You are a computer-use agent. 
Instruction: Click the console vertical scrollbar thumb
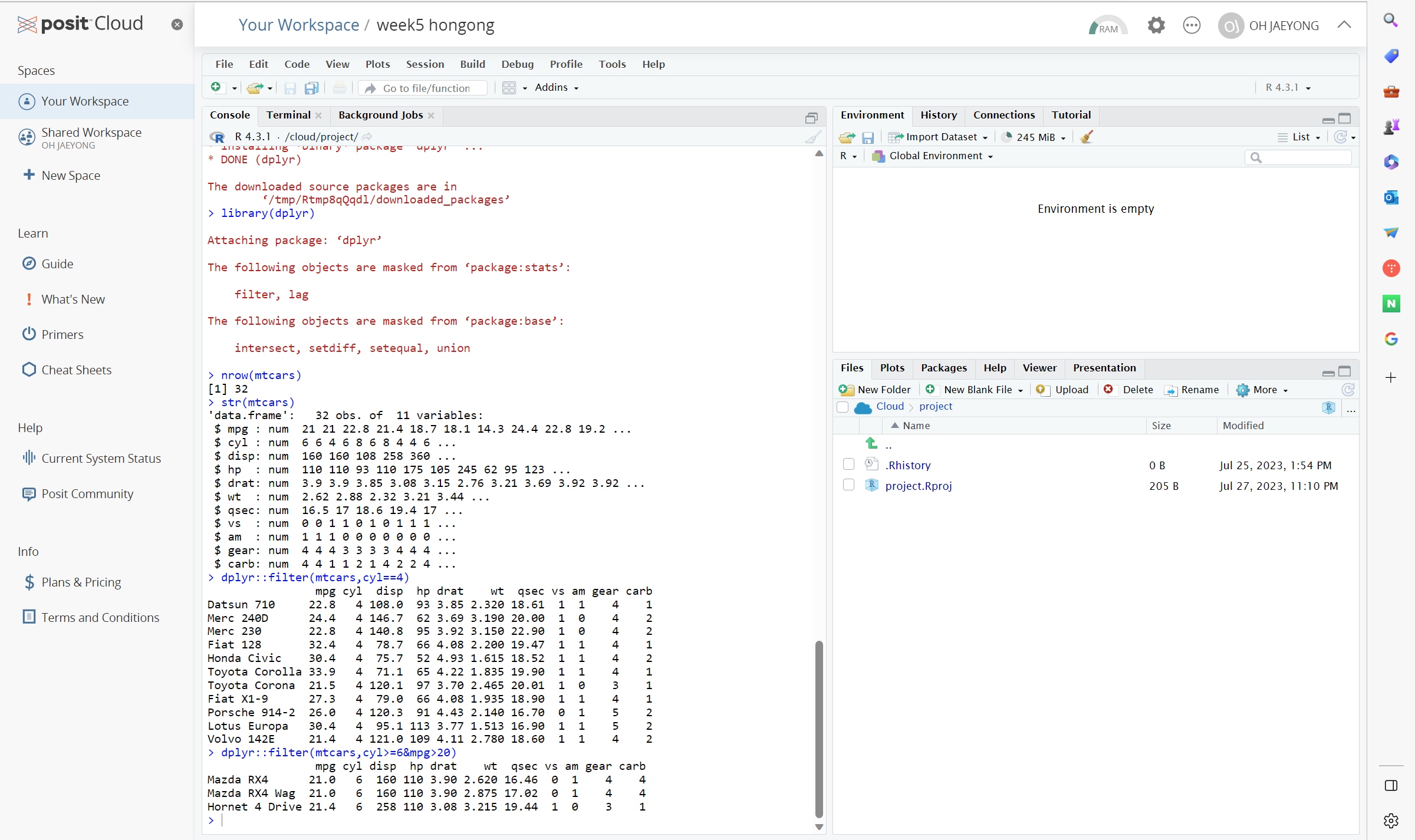point(819,728)
